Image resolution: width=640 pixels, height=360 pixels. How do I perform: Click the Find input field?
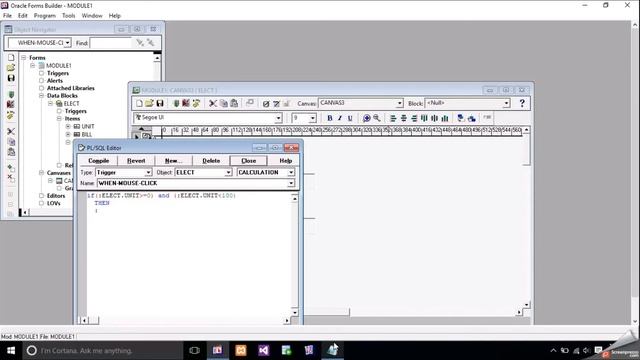point(111,42)
